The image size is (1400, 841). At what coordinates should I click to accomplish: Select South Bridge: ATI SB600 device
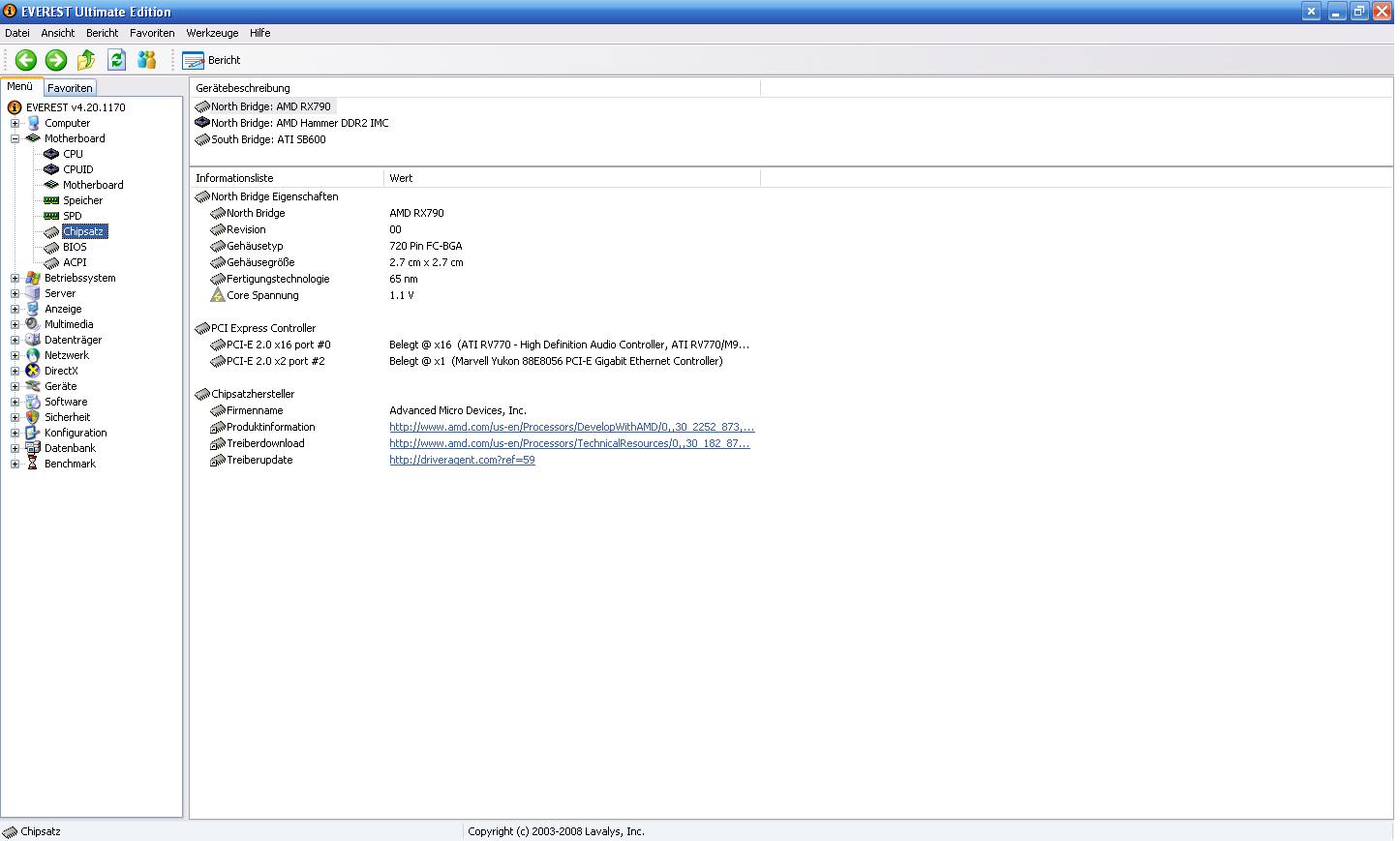coord(268,139)
